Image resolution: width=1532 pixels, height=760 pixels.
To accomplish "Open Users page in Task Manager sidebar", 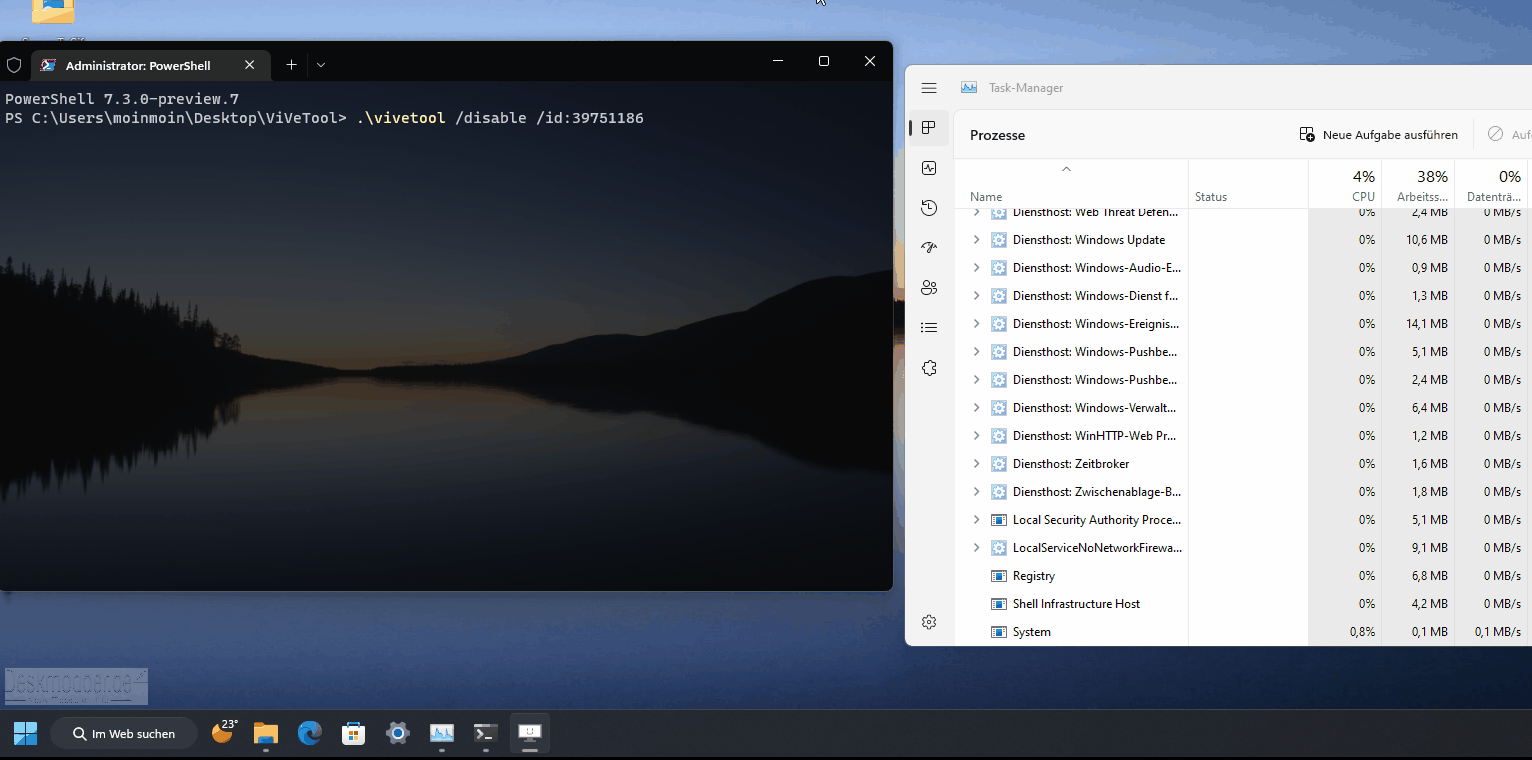I will [929, 288].
